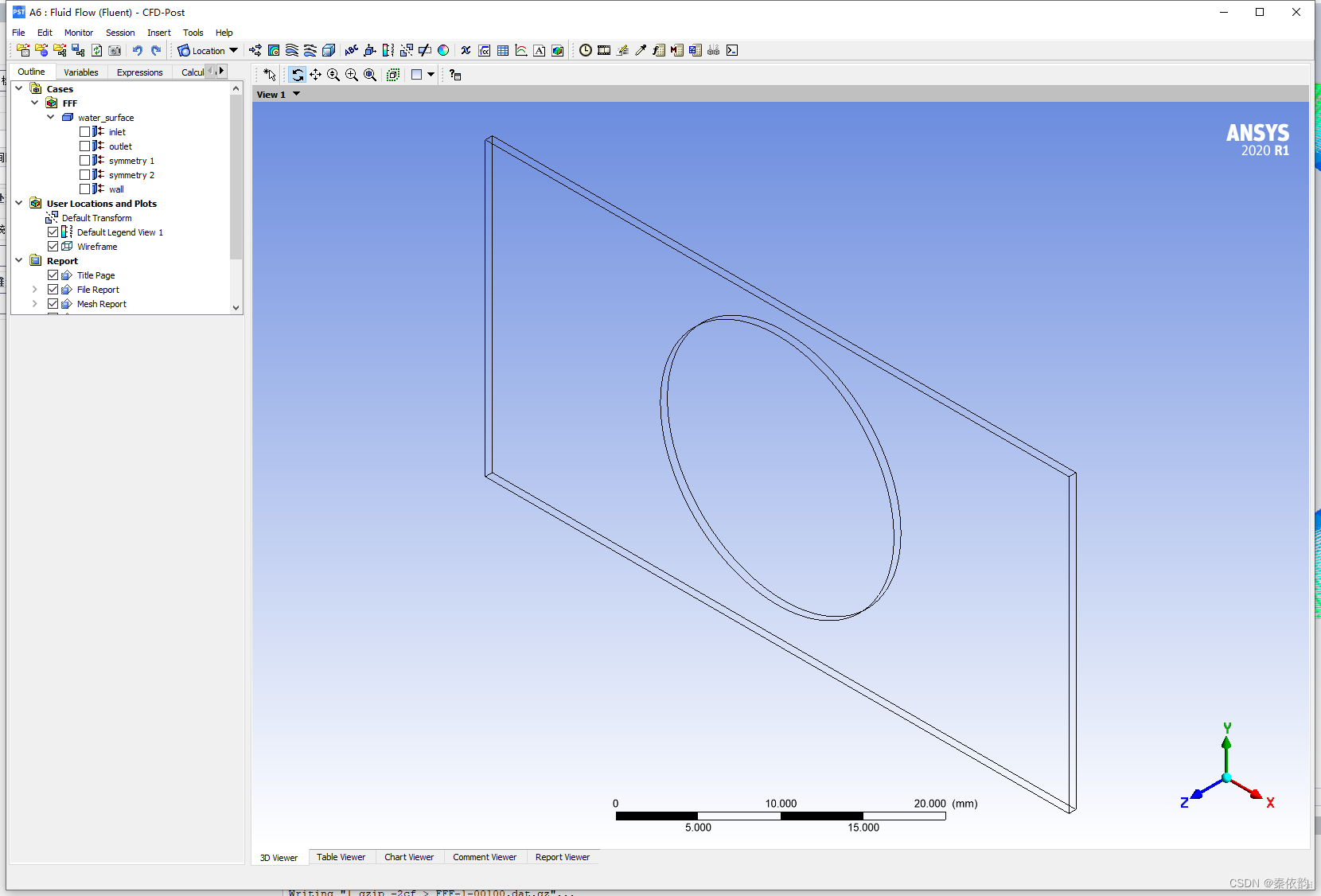The image size is (1321, 896).
Task: Activate the Pan view tool
Action: point(316,75)
